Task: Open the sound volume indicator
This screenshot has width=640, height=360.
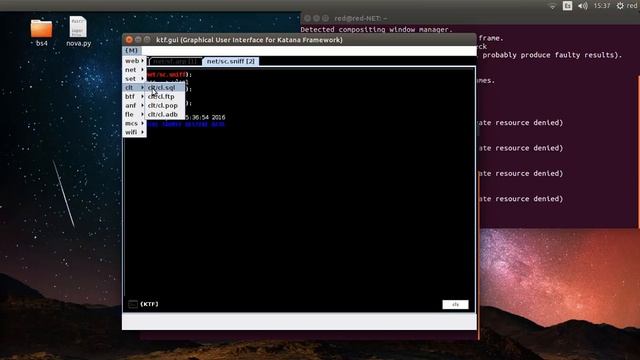Action: [x=583, y=6]
